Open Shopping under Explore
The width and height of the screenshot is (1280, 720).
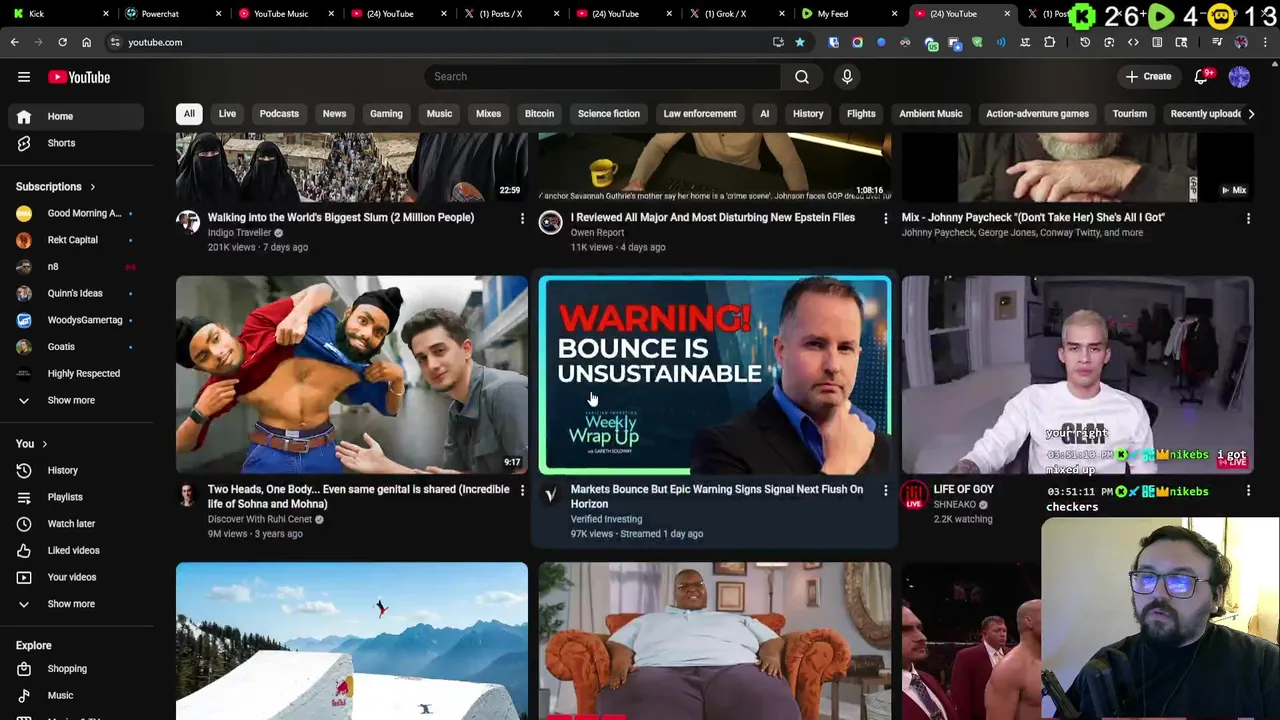(x=76, y=668)
